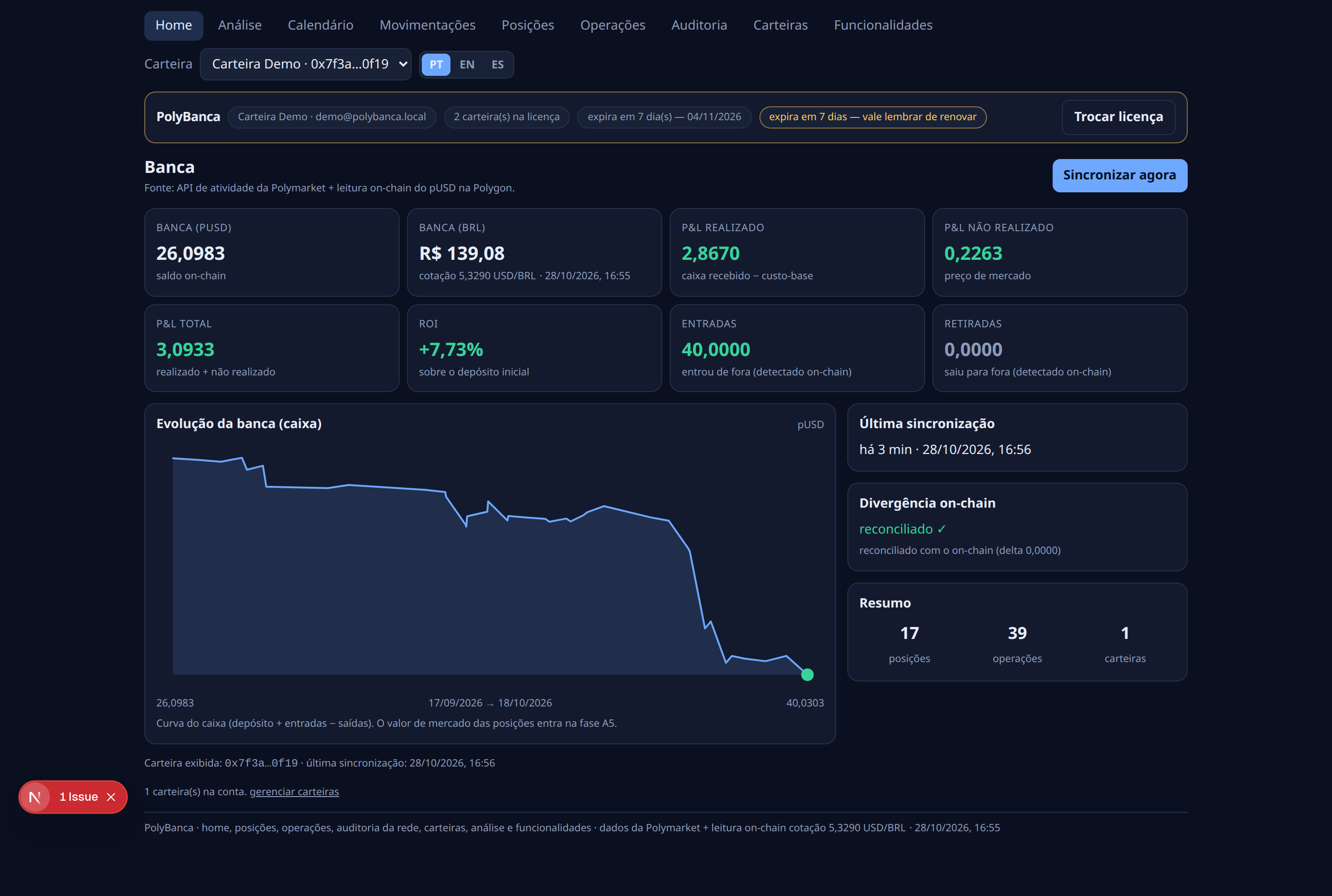
Task: Open the Movimentações tab
Action: pyautogui.click(x=428, y=25)
